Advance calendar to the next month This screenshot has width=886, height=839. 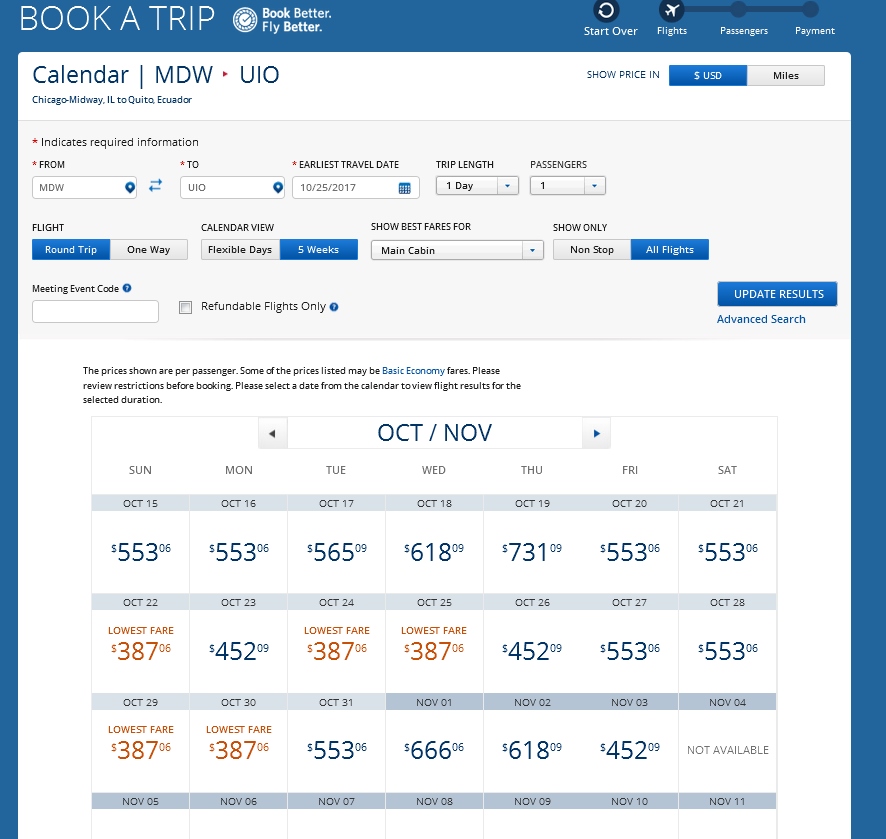tap(596, 434)
